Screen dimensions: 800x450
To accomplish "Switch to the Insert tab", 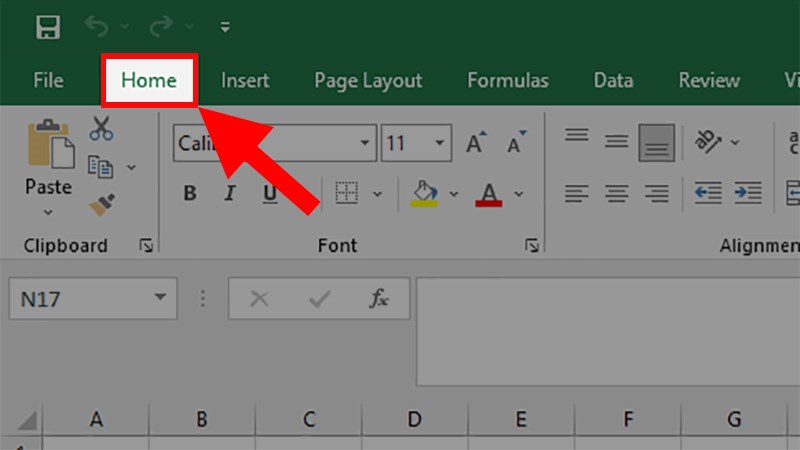I will point(245,80).
